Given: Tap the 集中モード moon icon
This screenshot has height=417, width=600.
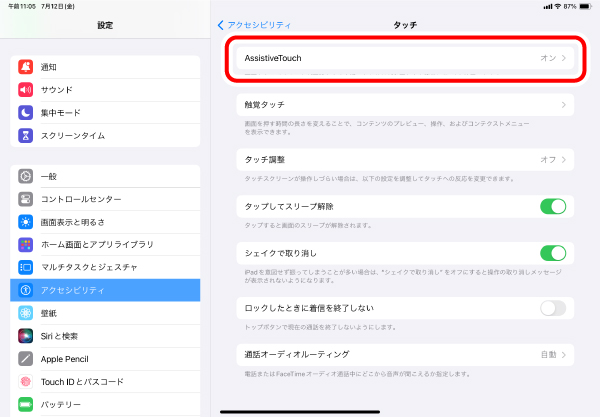Looking at the screenshot, I should [x=26, y=113].
